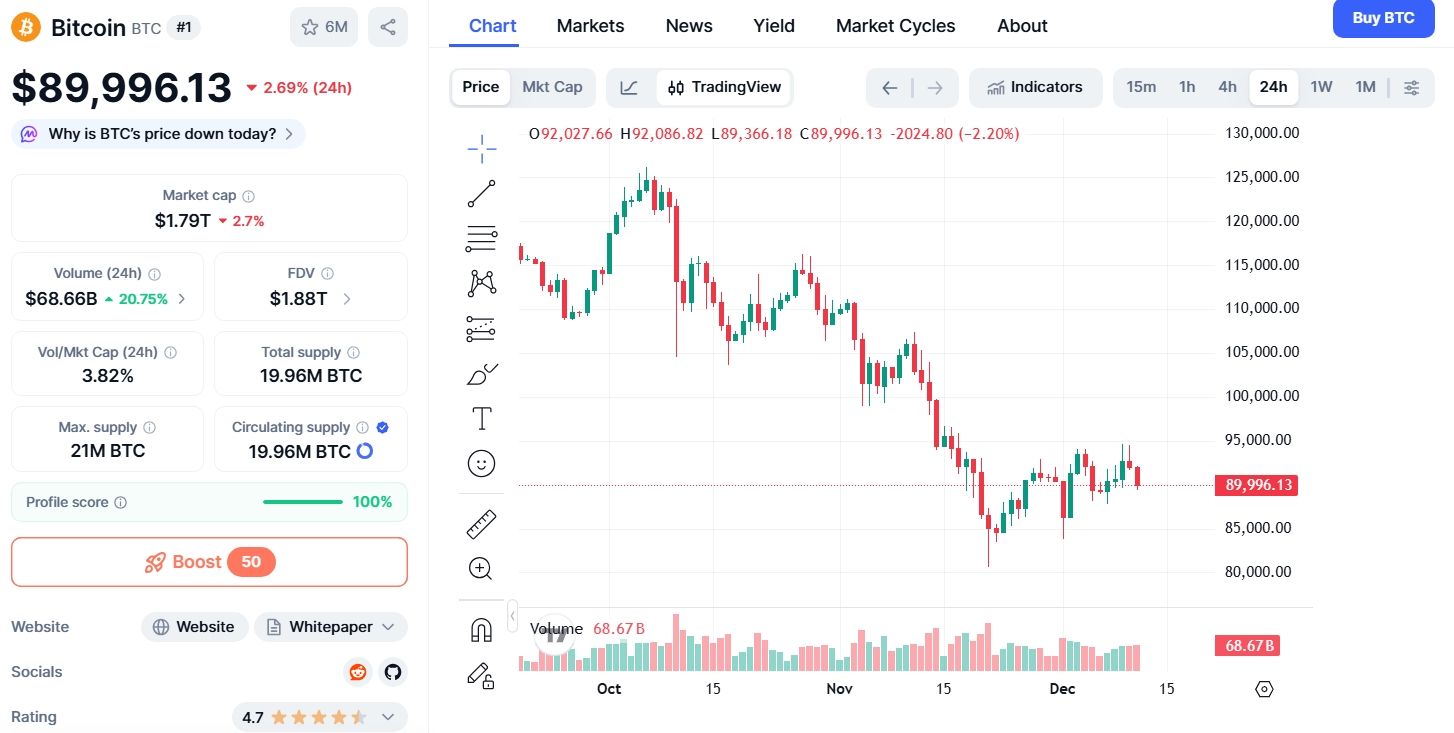Select the trend line drawing tool
The height and width of the screenshot is (733, 1454).
(481, 192)
